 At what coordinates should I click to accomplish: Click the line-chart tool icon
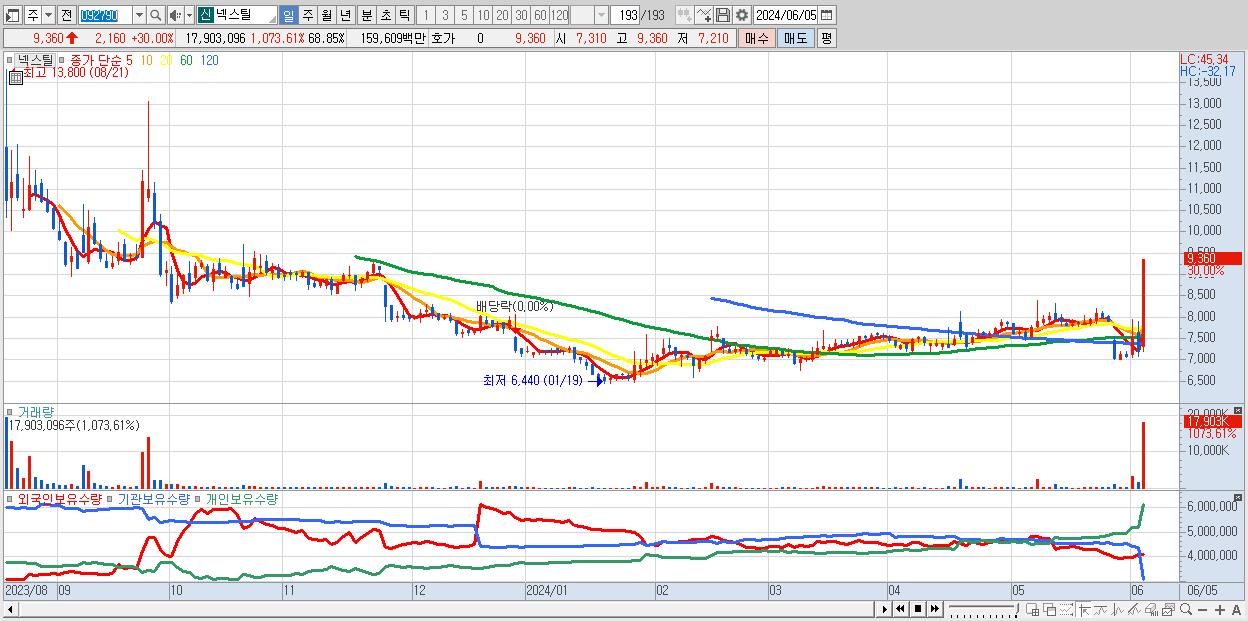click(1101, 609)
